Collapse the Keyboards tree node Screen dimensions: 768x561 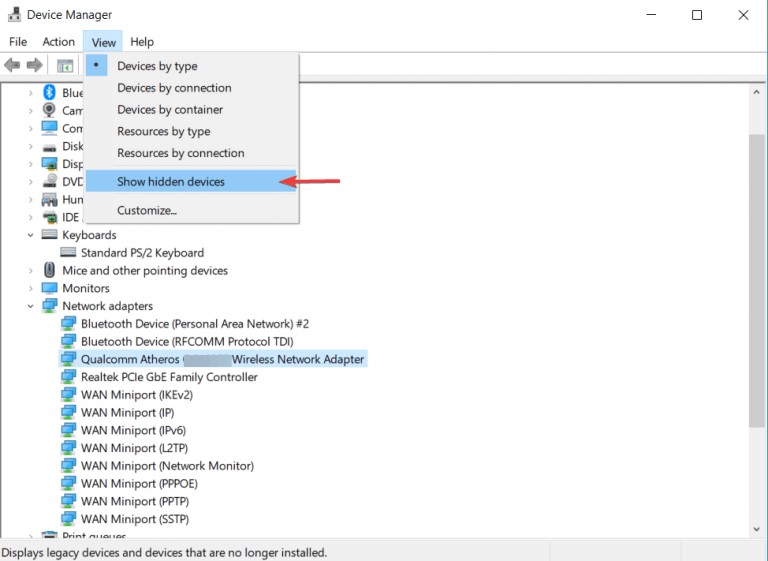pyautogui.click(x=32, y=235)
